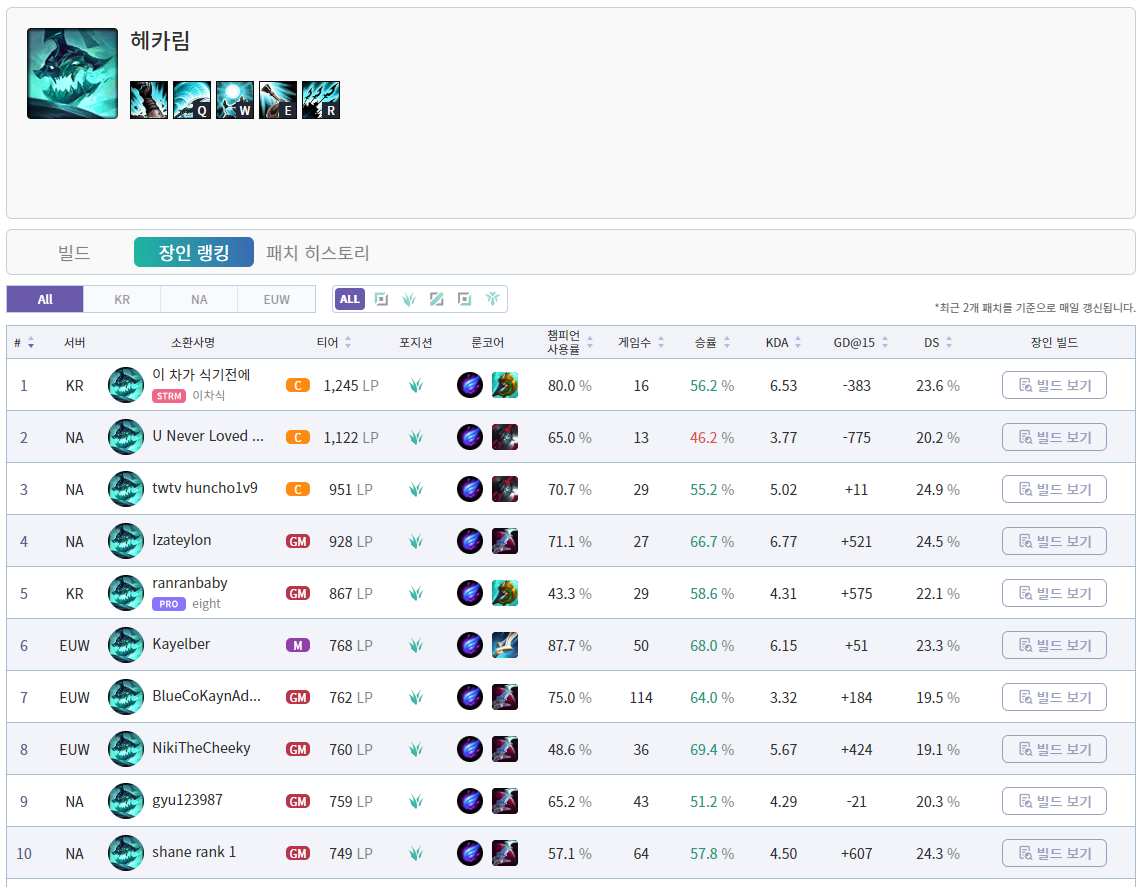Filter by top lane position icon
The width and height of the screenshot is (1144, 887).
point(381,299)
